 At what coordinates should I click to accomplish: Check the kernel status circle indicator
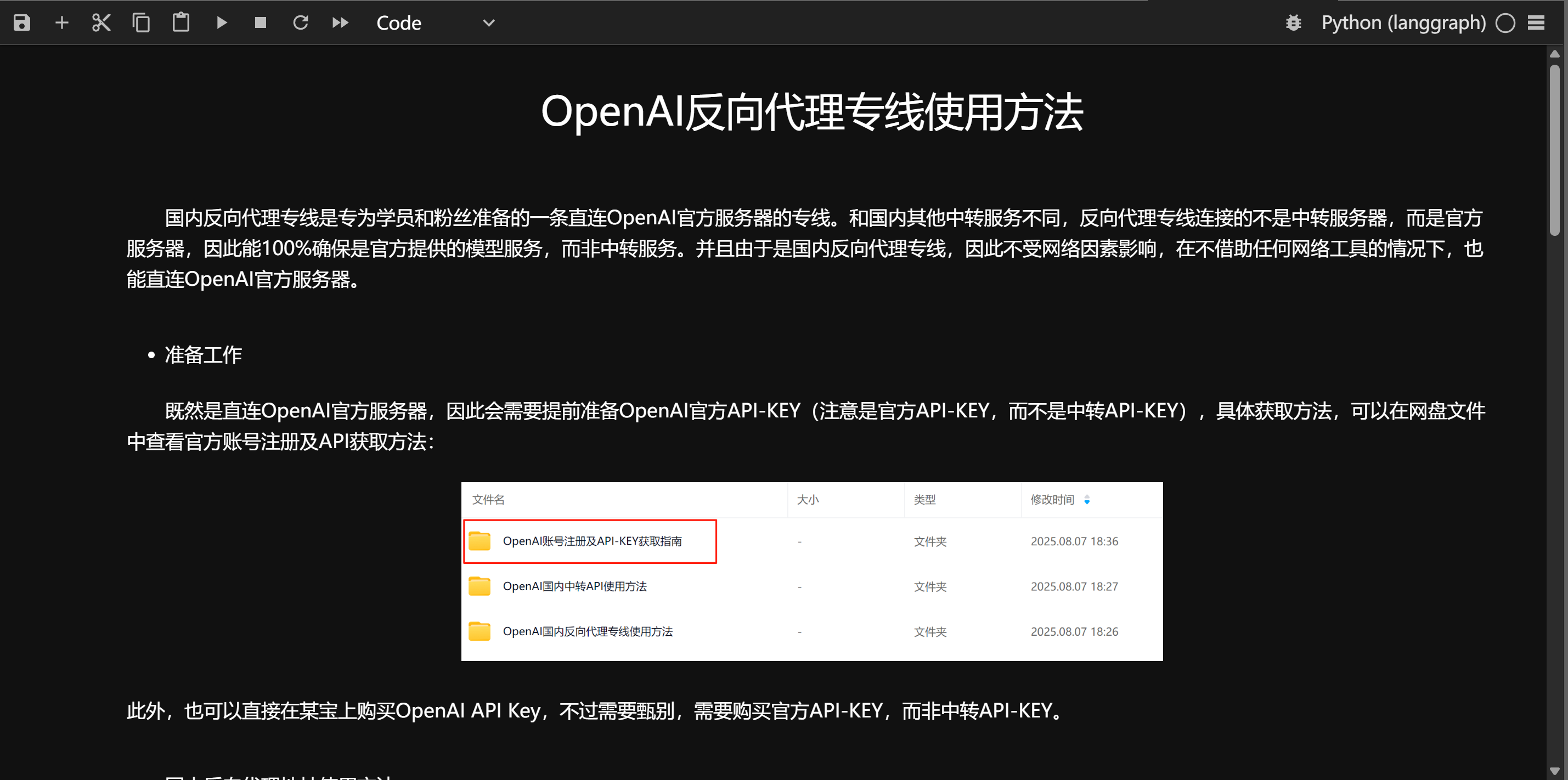pyautogui.click(x=1505, y=23)
